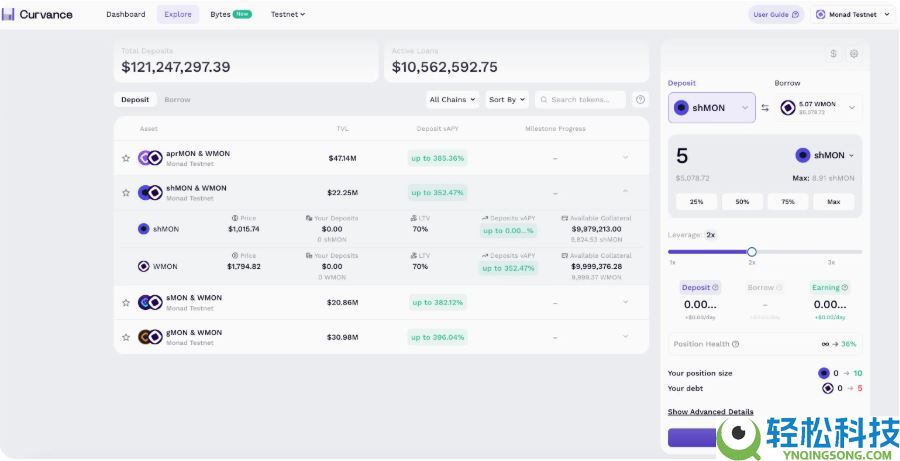The width and height of the screenshot is (900, 461).
Task: Click the swap arrows between shMON and WMON
Action: (765, 108)
